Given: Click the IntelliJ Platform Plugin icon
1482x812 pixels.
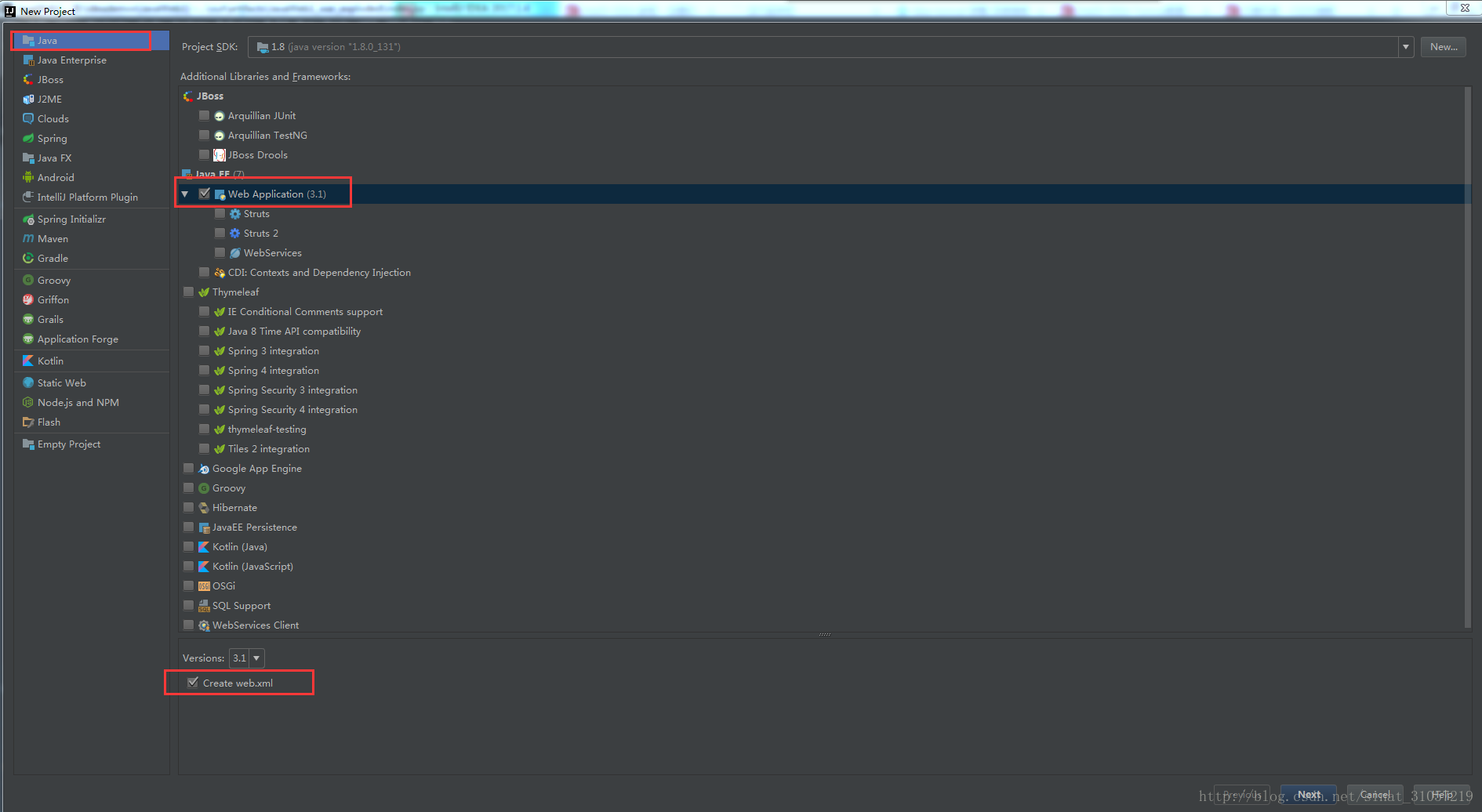Looking at the screenshot, I should click(x=28, y=197).
